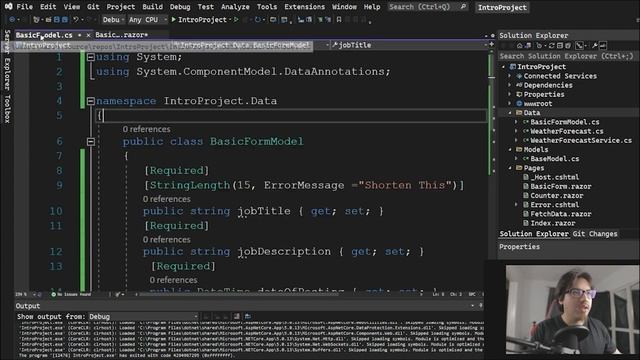The image size is (640, 360).
Task: Select Index.razor in Solution Explorer
Action: 553,223
